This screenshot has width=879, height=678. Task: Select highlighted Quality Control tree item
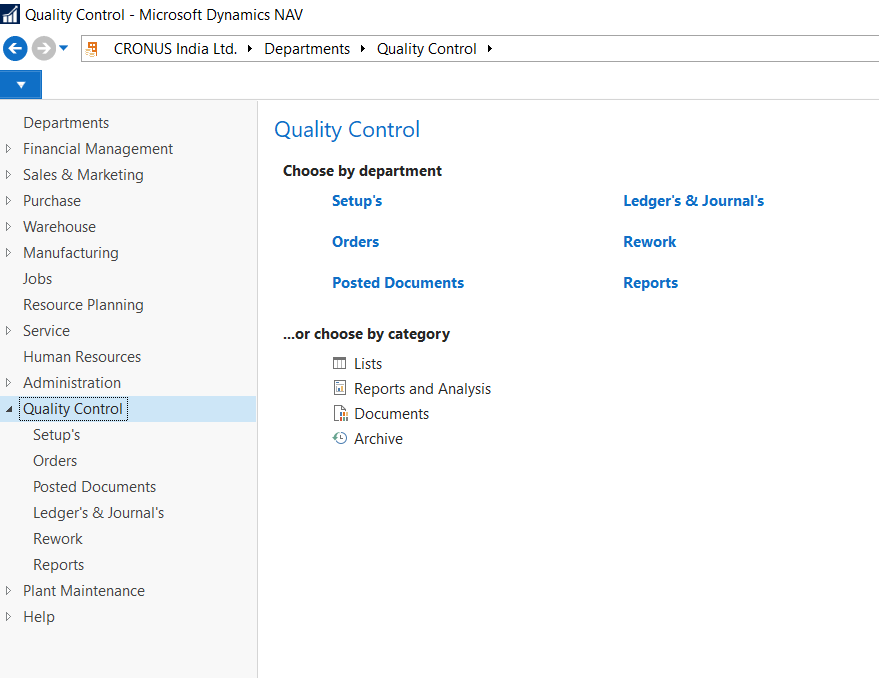point(73,409)
